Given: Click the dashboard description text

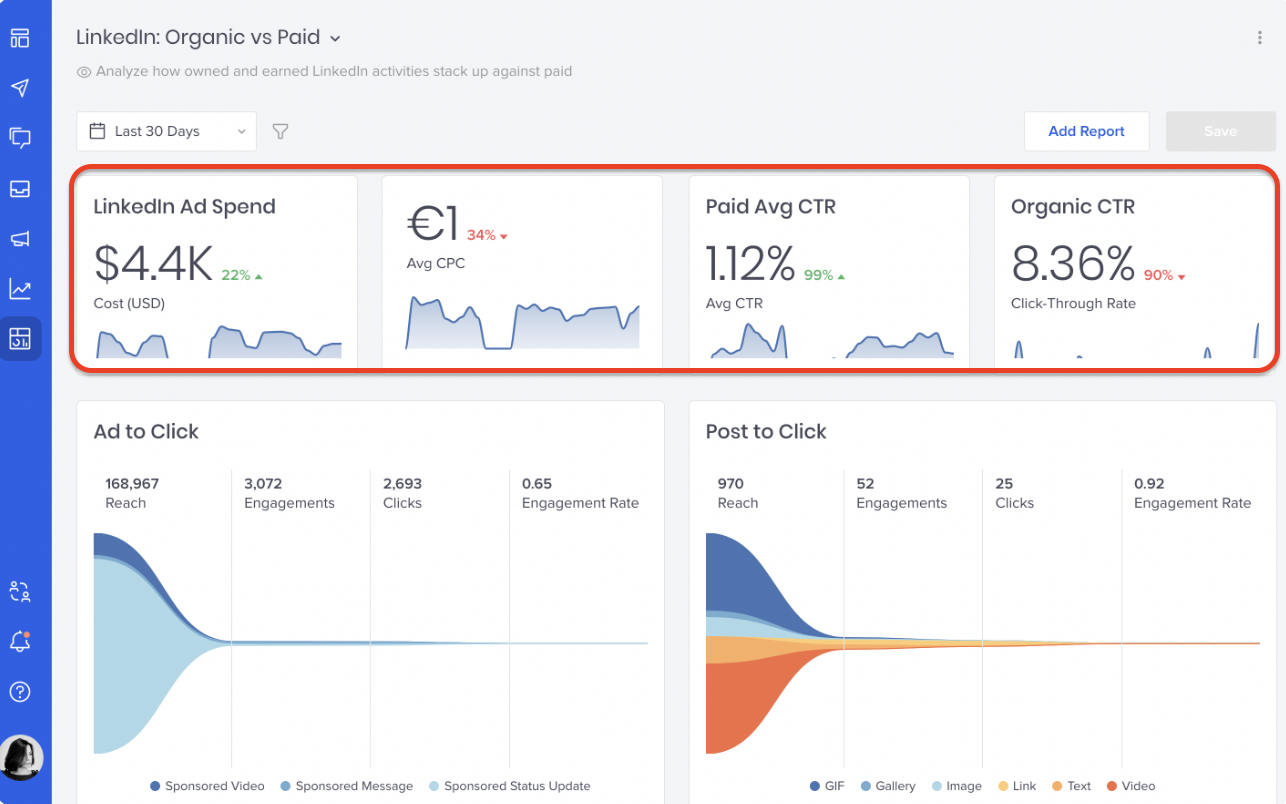Looking at the screenshot, I should [334, 72].
